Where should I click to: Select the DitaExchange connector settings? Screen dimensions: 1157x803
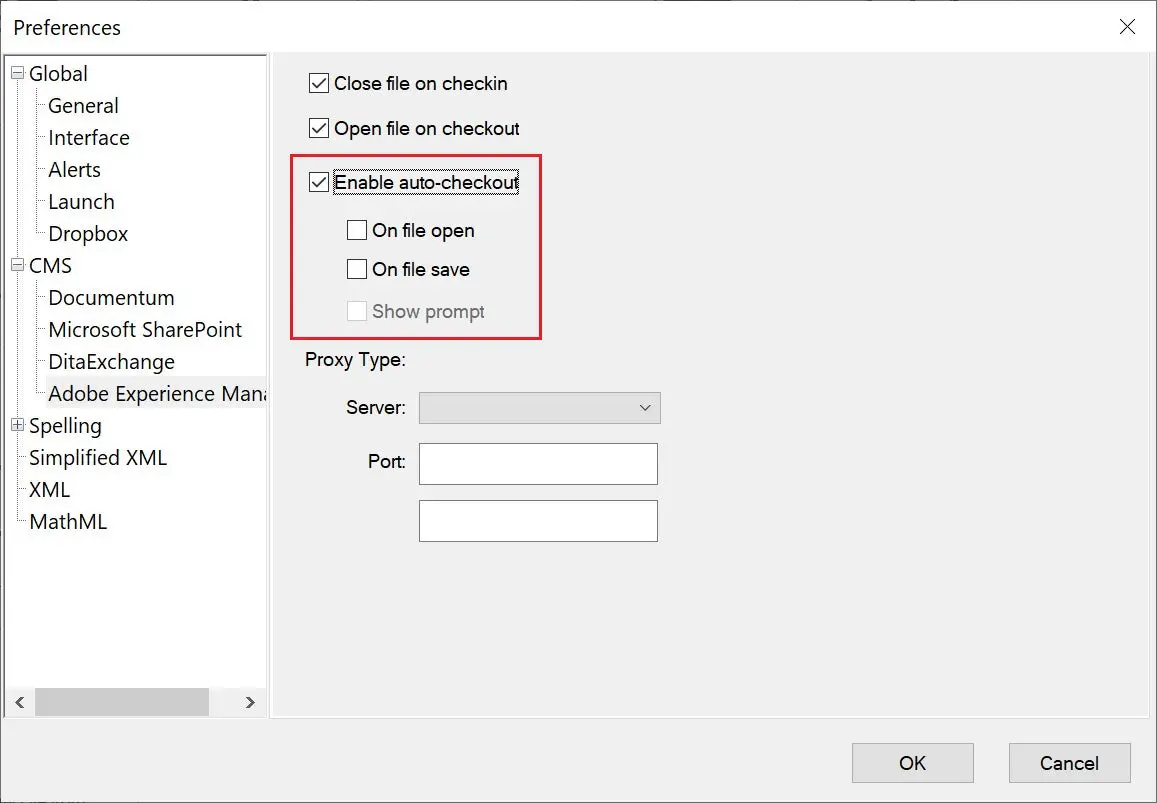pos(109,361)
